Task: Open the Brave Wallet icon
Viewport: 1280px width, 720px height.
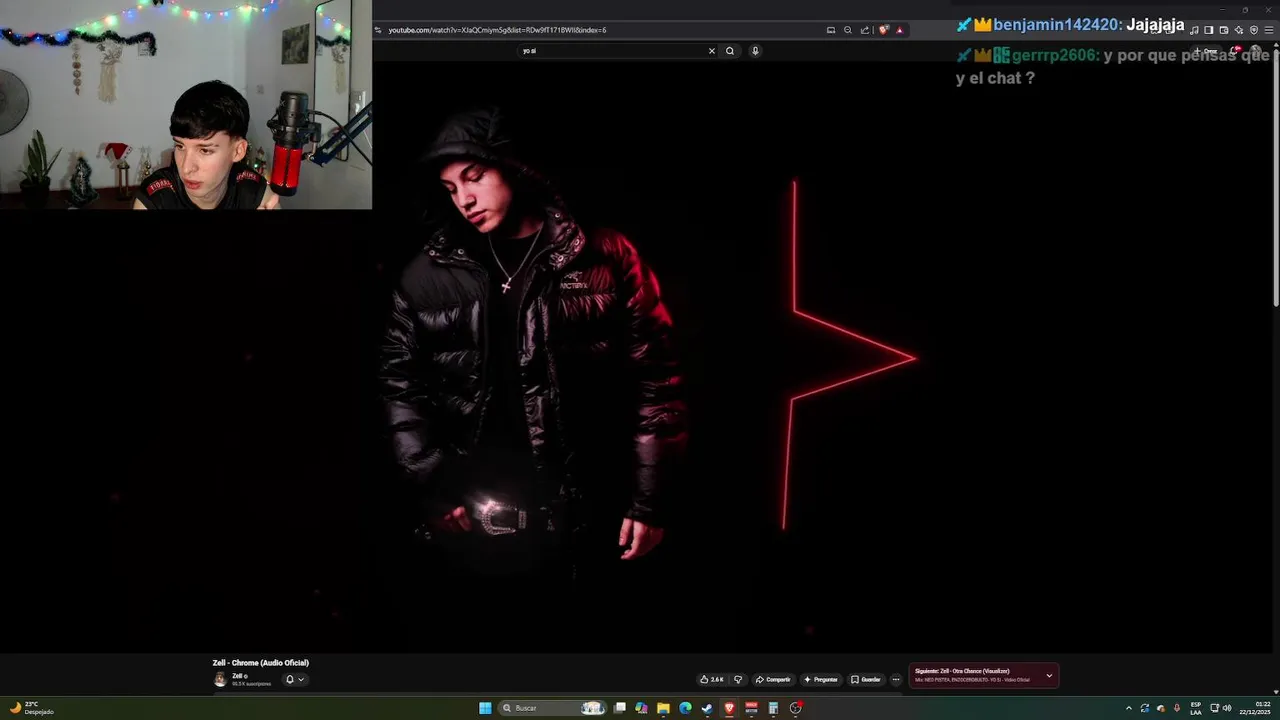Action: click(x=1224, y=30)
